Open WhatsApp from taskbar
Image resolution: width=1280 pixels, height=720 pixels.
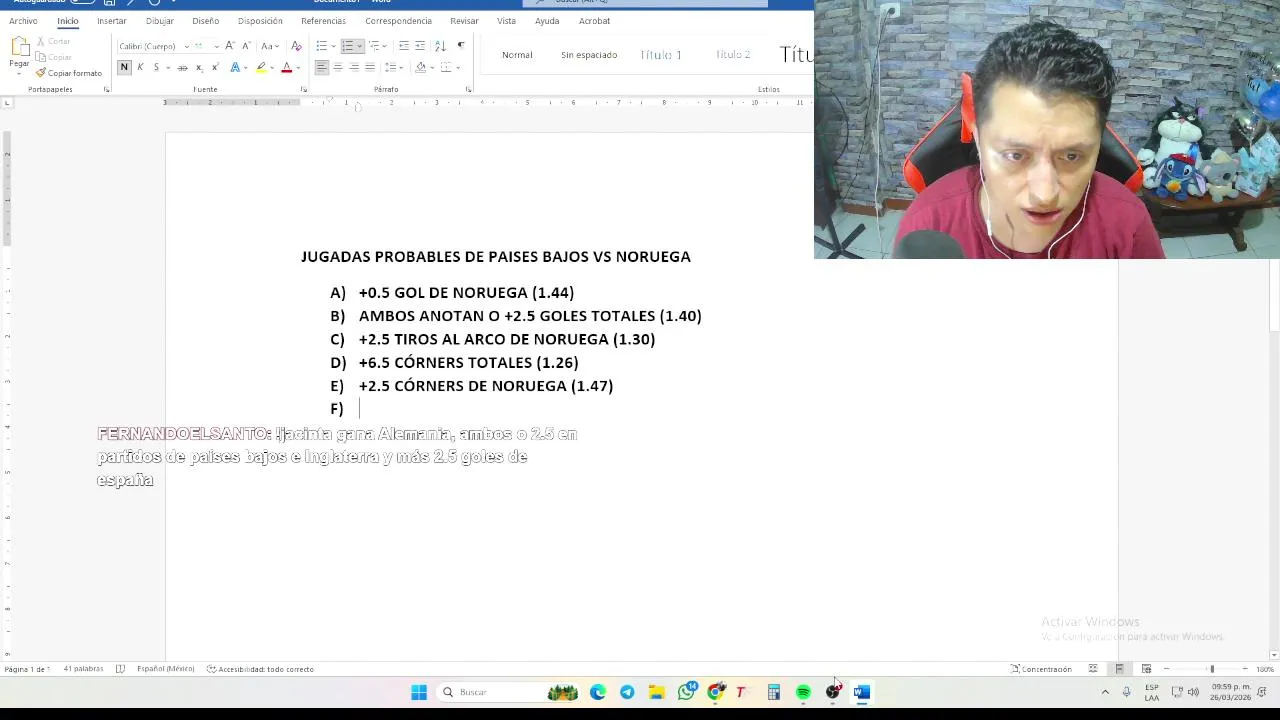tap(686, 692)
